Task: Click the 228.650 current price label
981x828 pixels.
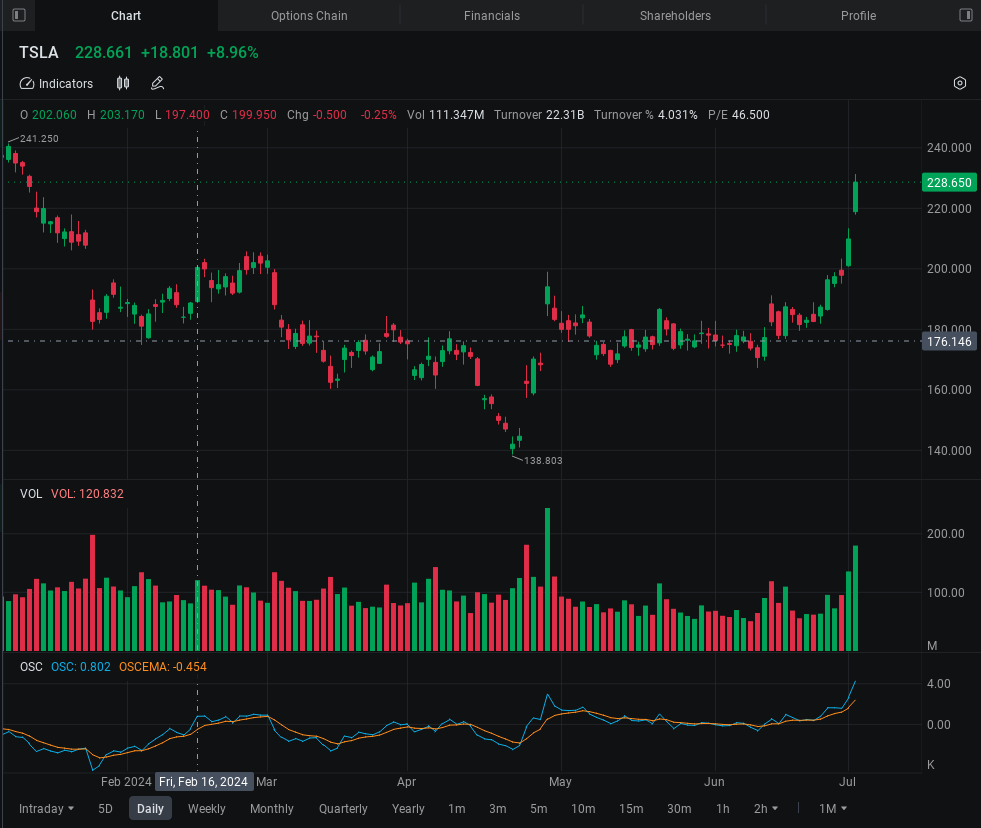Action: [x=949, y=183]
